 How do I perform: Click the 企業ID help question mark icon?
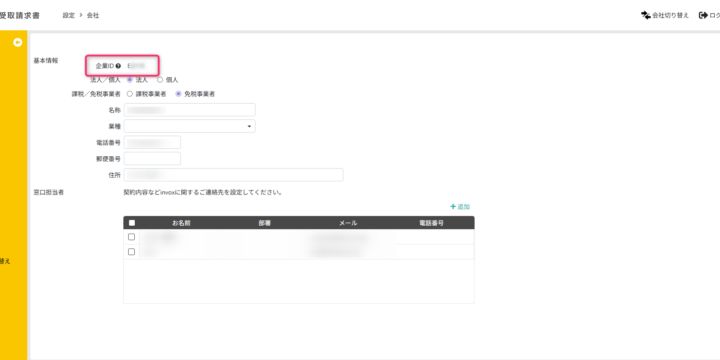[x=118, y=66]
